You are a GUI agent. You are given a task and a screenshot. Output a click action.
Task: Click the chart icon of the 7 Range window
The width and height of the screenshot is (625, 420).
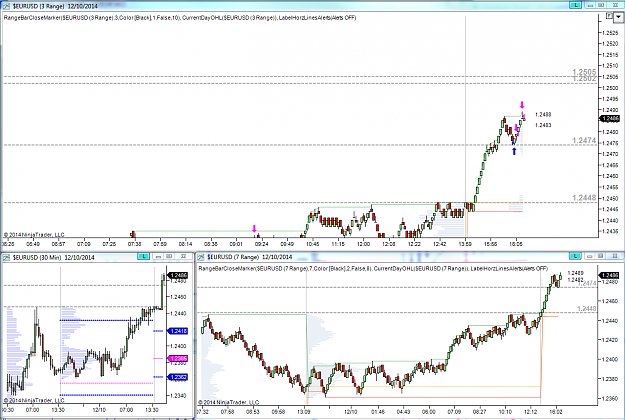(x=201, y=257)
